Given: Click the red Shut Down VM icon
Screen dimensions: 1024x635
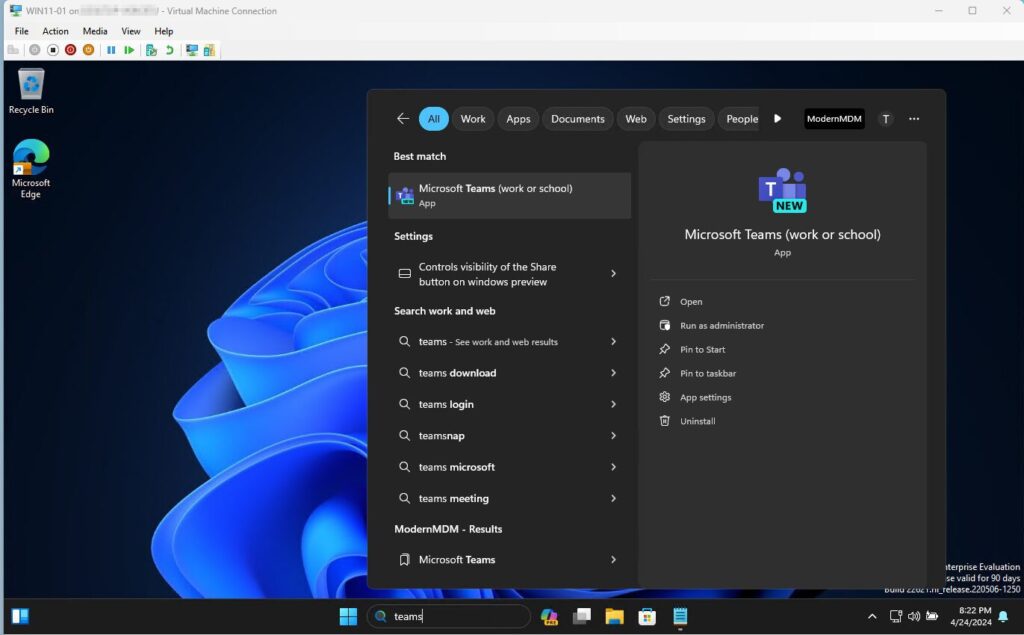Looking at the screenshot, I should [x=70, y=50].
